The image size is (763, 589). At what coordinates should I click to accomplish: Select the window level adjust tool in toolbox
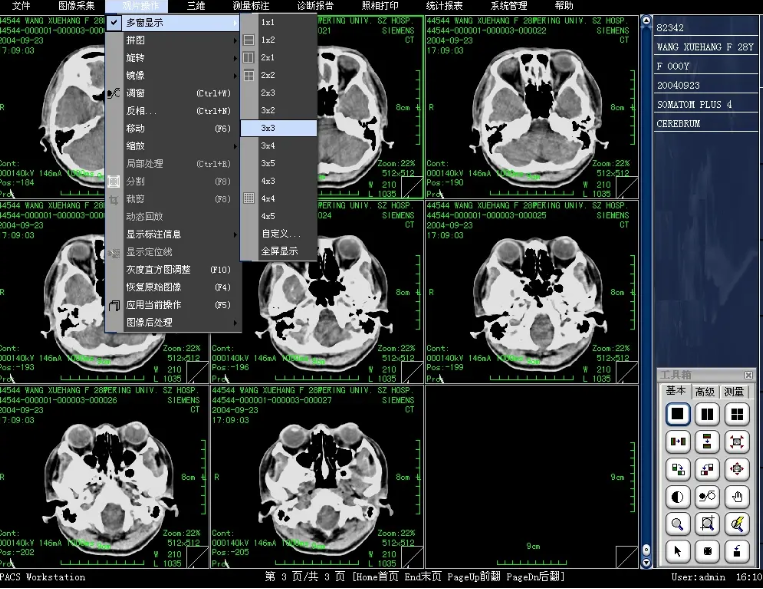click(707, 497)
